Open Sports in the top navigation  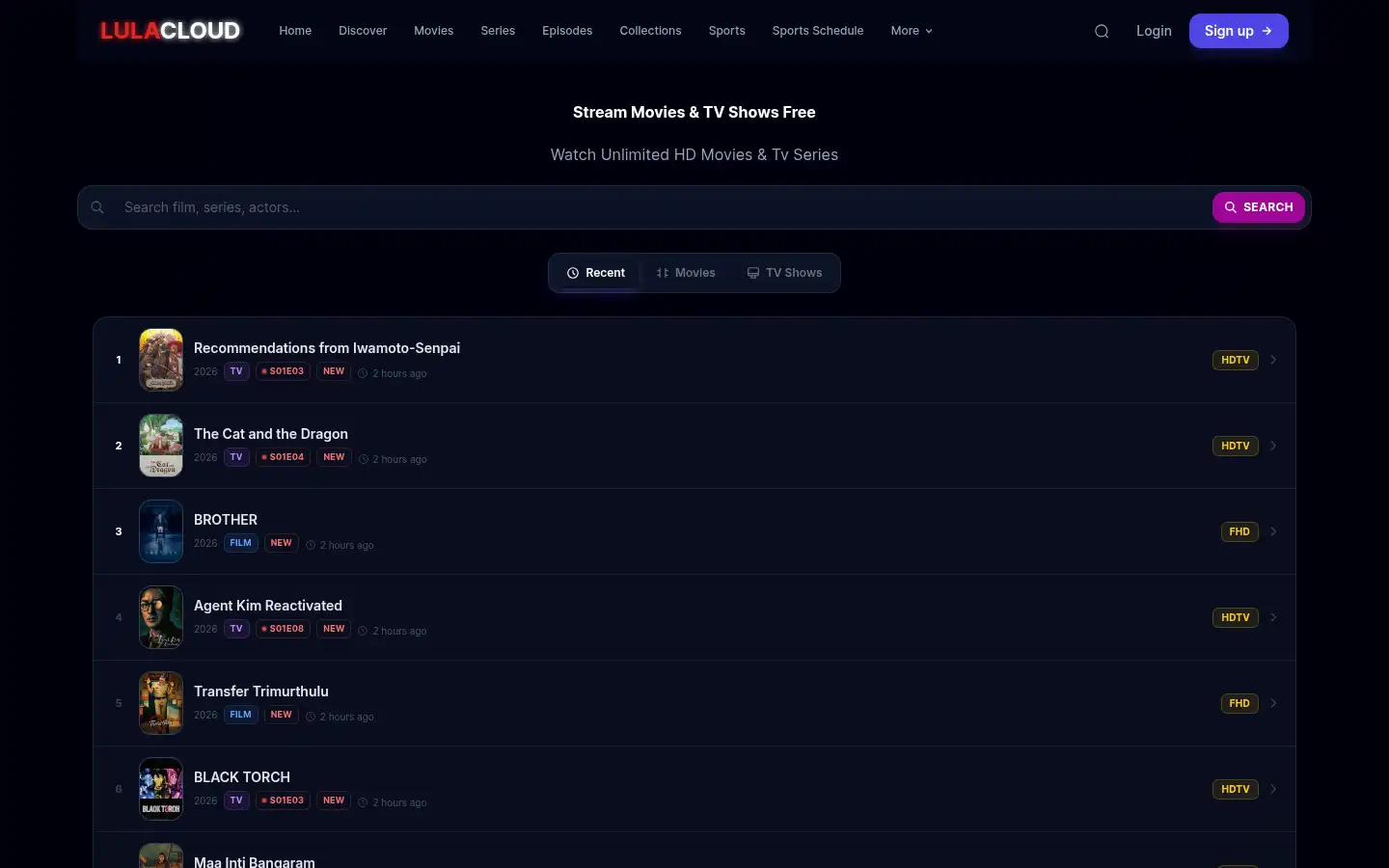[x=726, y=31]
